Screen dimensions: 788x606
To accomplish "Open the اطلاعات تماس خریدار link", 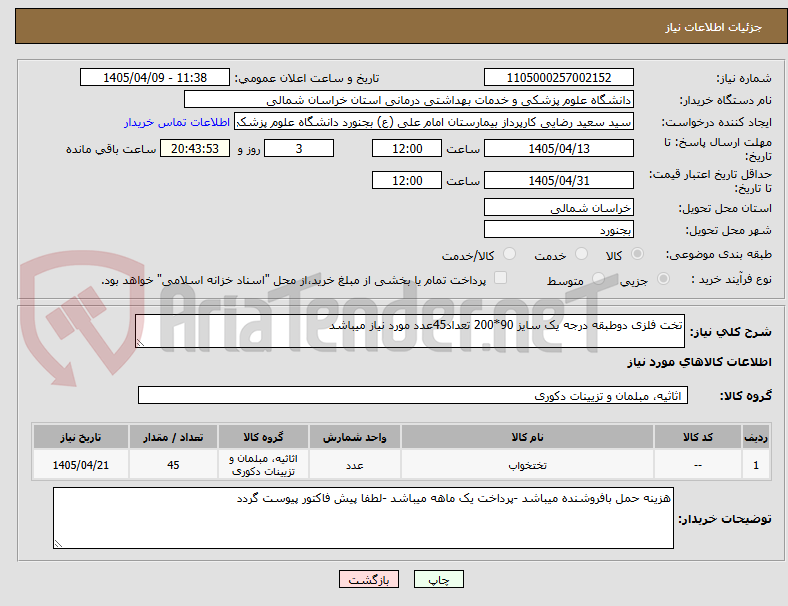I will [177, 122].
